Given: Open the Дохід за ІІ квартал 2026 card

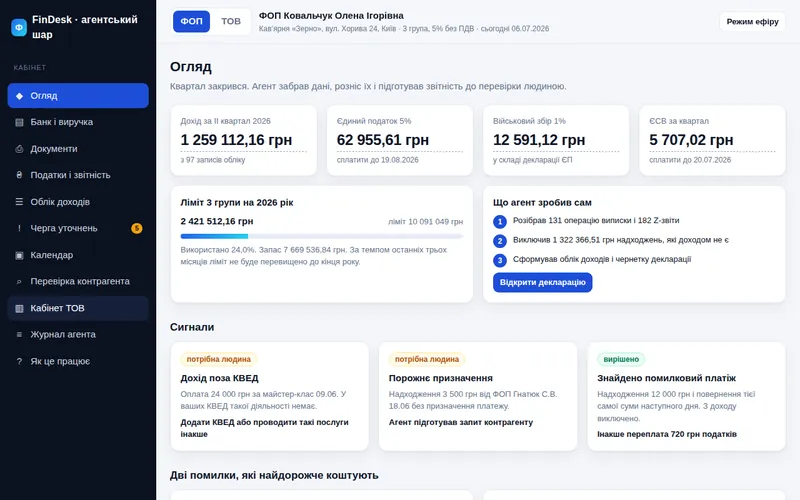Looking at the screenshot, I should point(243,140).
